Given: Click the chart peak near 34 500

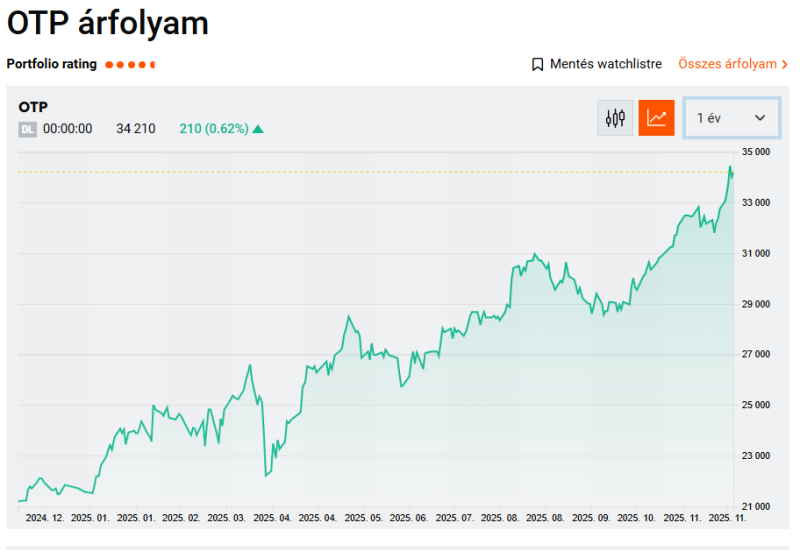Looking at the screenshot, I should point(730,167).
